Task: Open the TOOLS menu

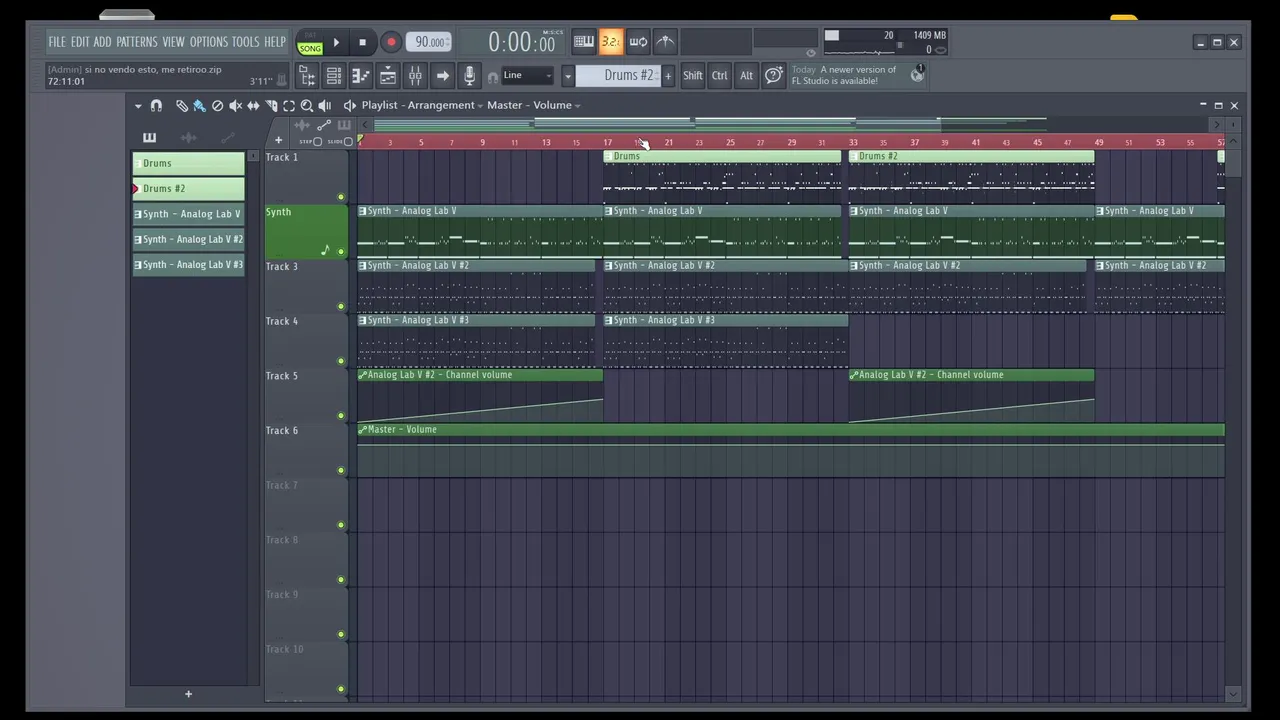Action: point(246,42)
